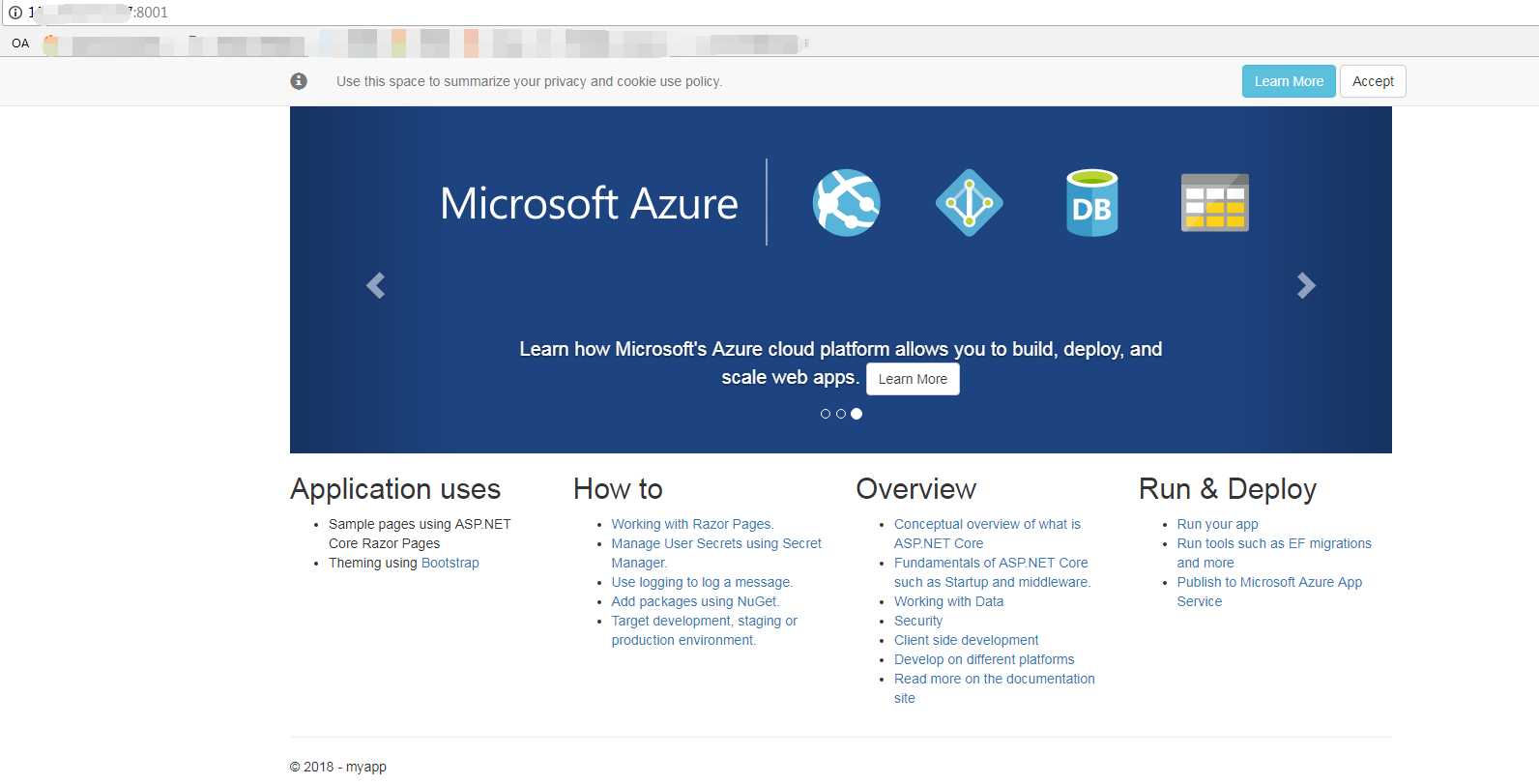
Task: Click the Azure Active Directory diamond icon
Action: (970, 203)
